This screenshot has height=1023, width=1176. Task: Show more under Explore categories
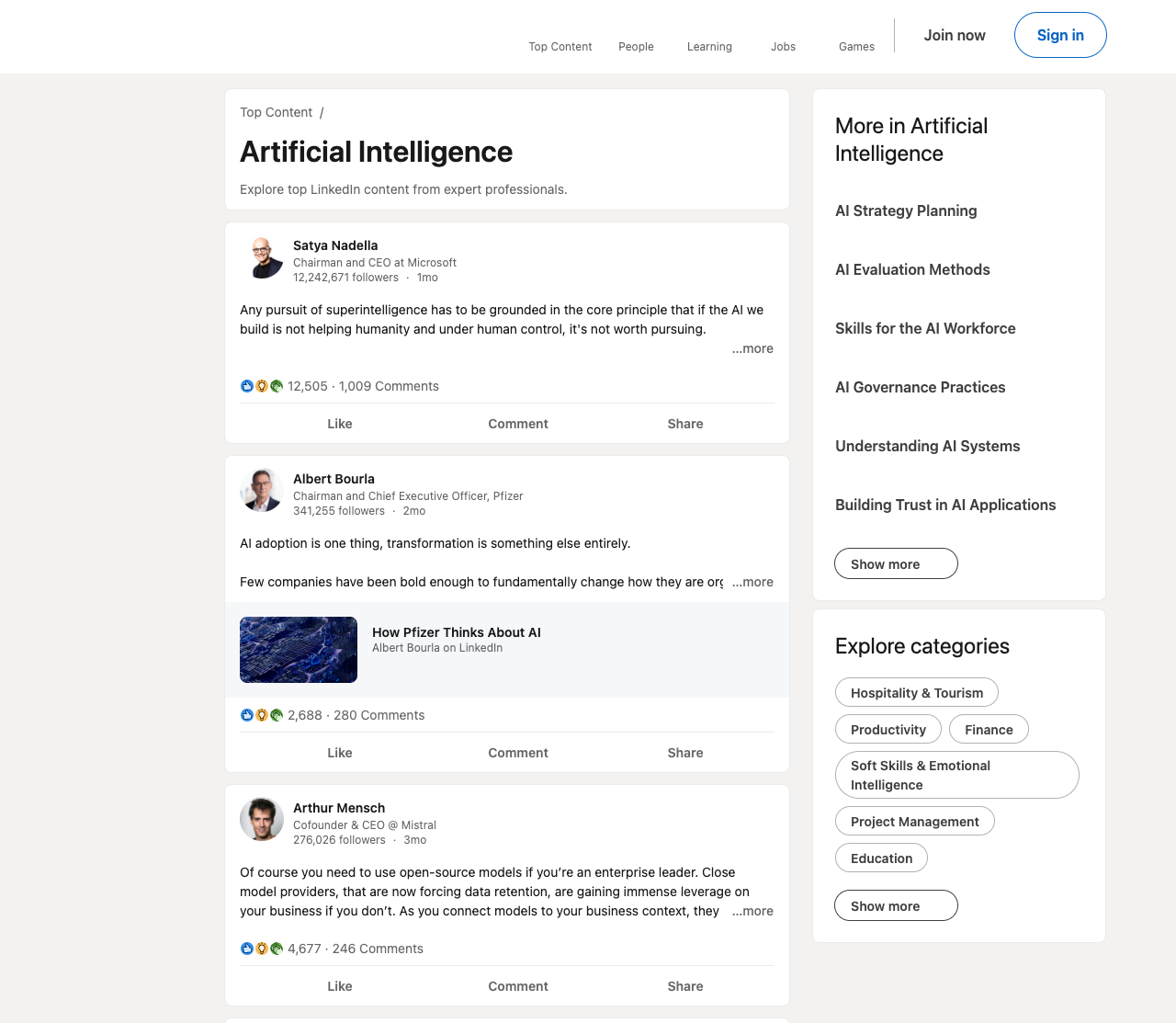(x=896, y=905)
